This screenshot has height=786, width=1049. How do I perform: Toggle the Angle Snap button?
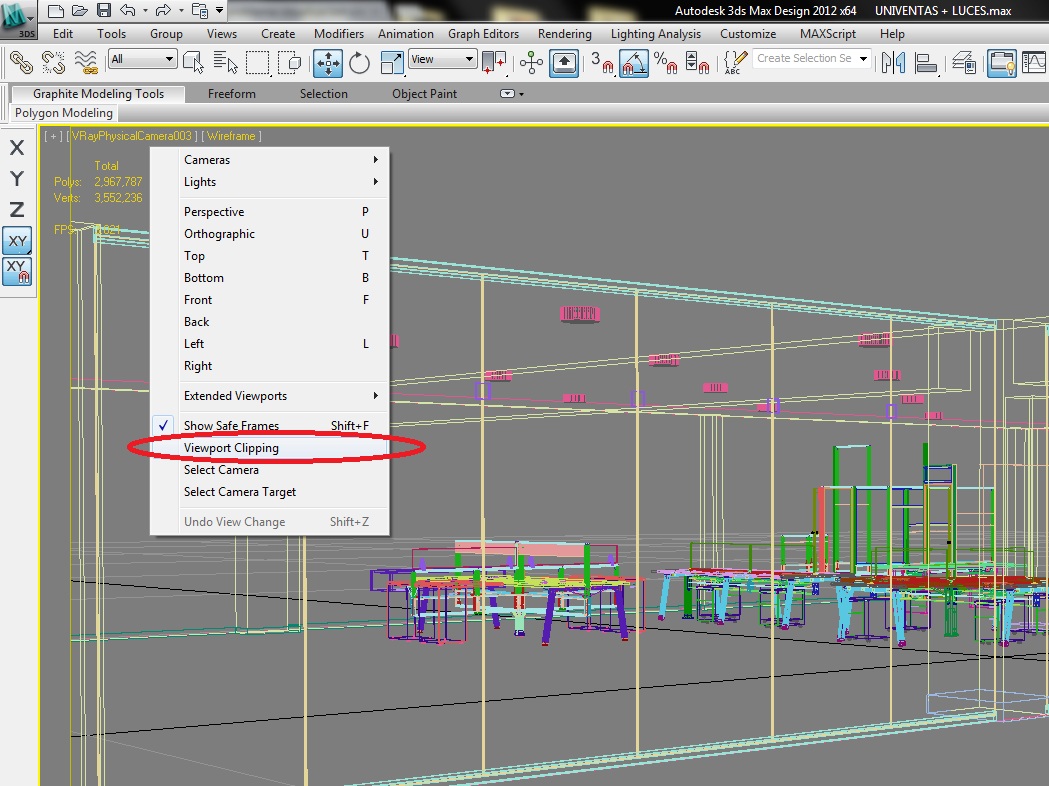tap(634, 63)
